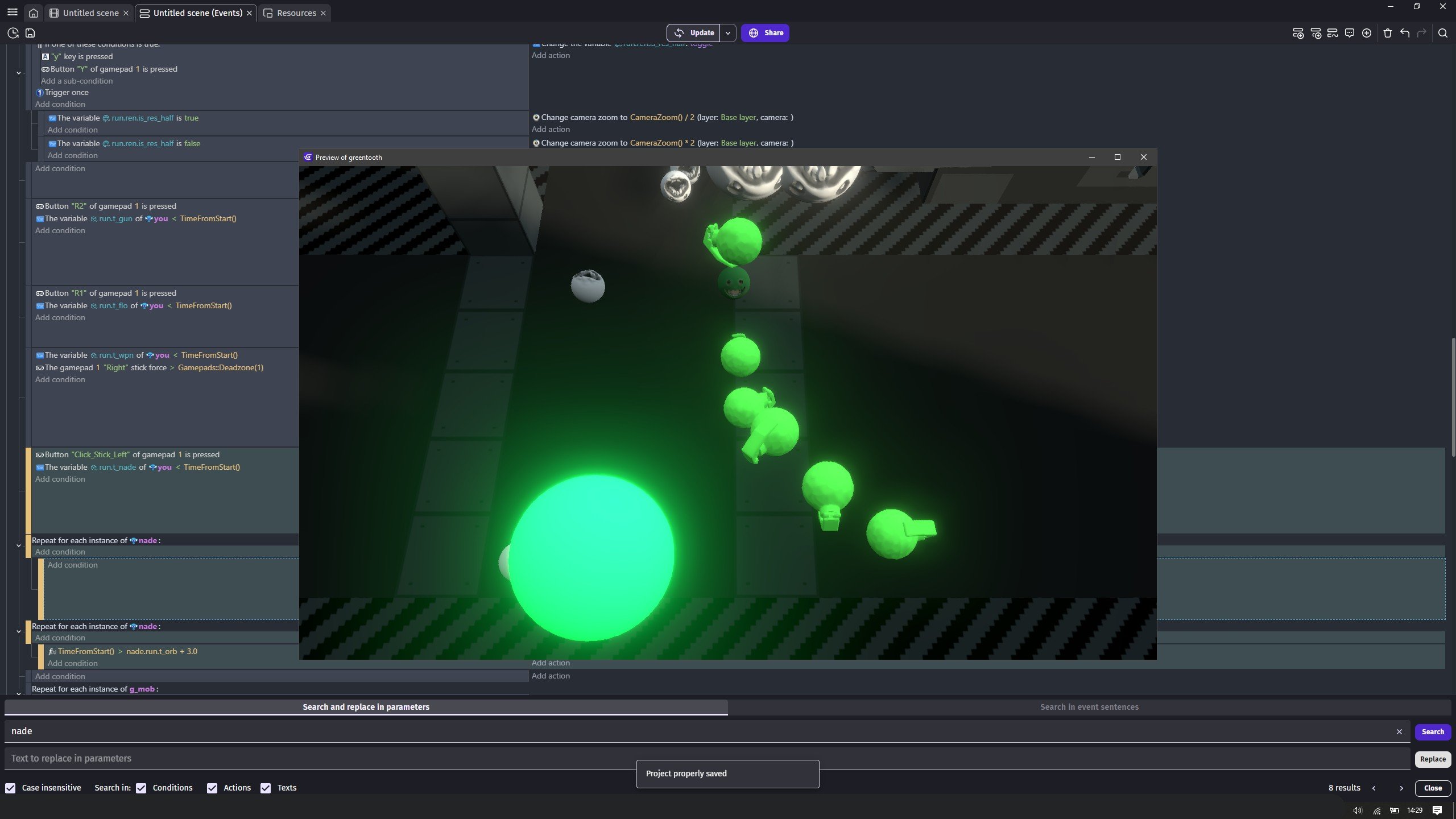This screenshot has width=1456, height=819.
Task: Maximize the Preview of greentooth window
Action: (x=1117, y=157)
